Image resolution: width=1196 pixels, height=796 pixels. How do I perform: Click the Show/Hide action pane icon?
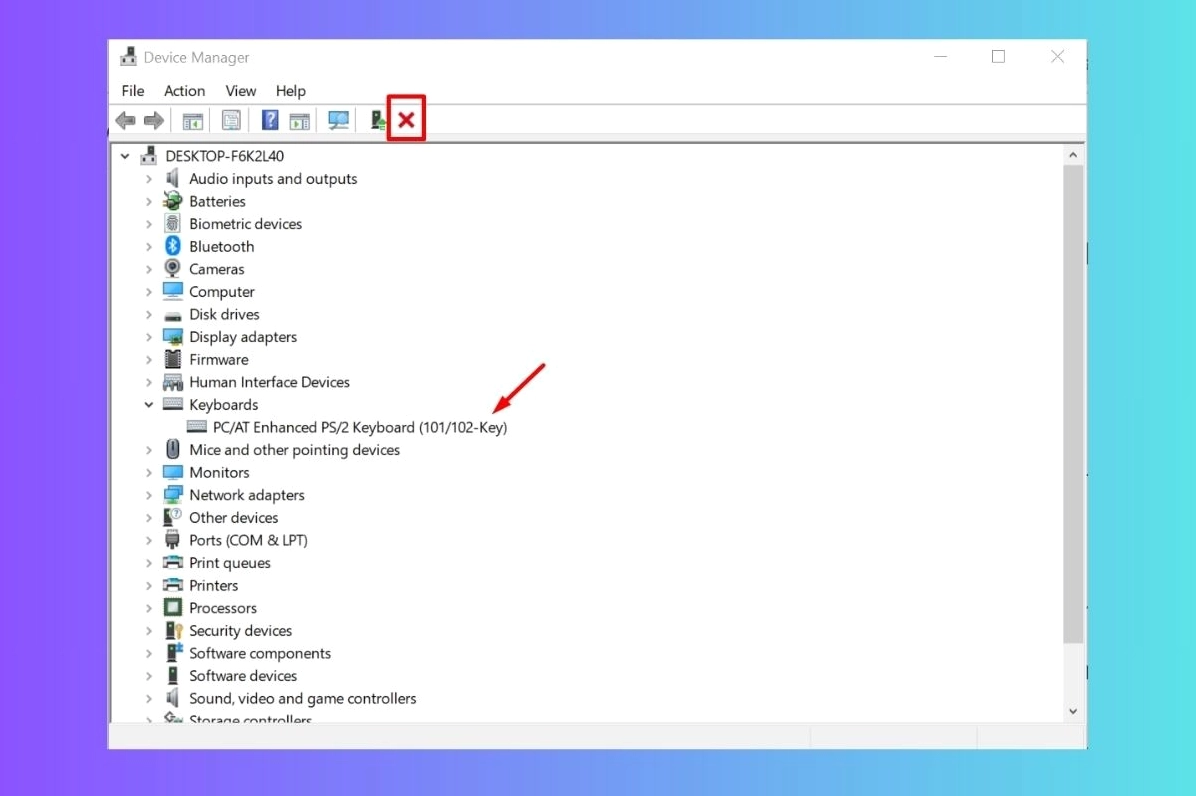301,120
